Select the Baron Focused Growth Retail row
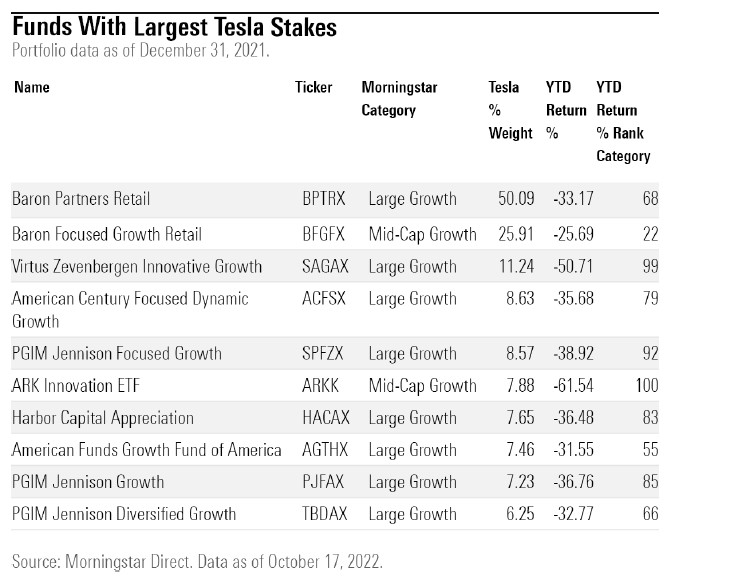Screen dimensions: 751x577 click(107, 234)
